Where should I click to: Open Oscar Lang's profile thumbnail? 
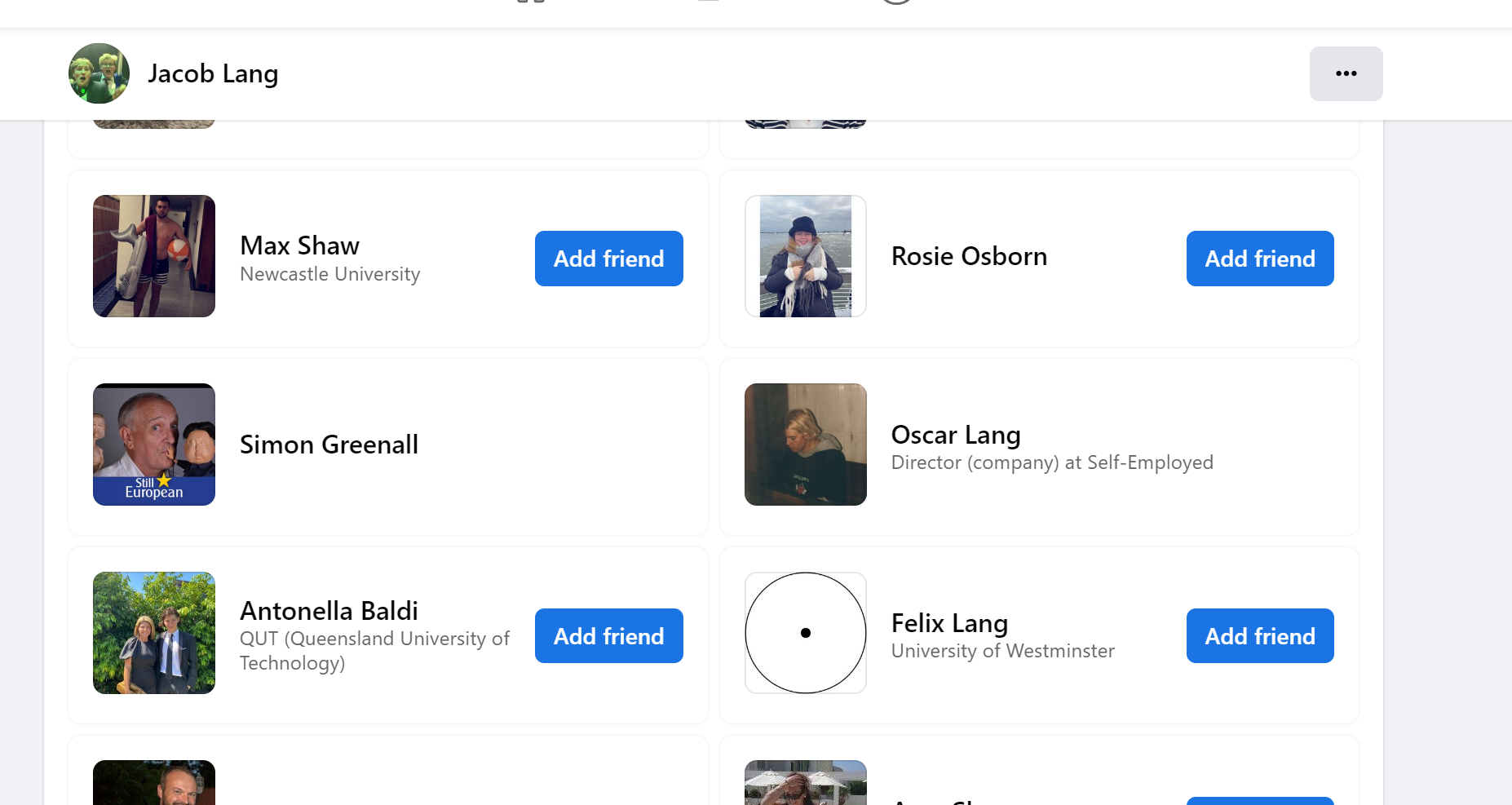tap(806, 445)
